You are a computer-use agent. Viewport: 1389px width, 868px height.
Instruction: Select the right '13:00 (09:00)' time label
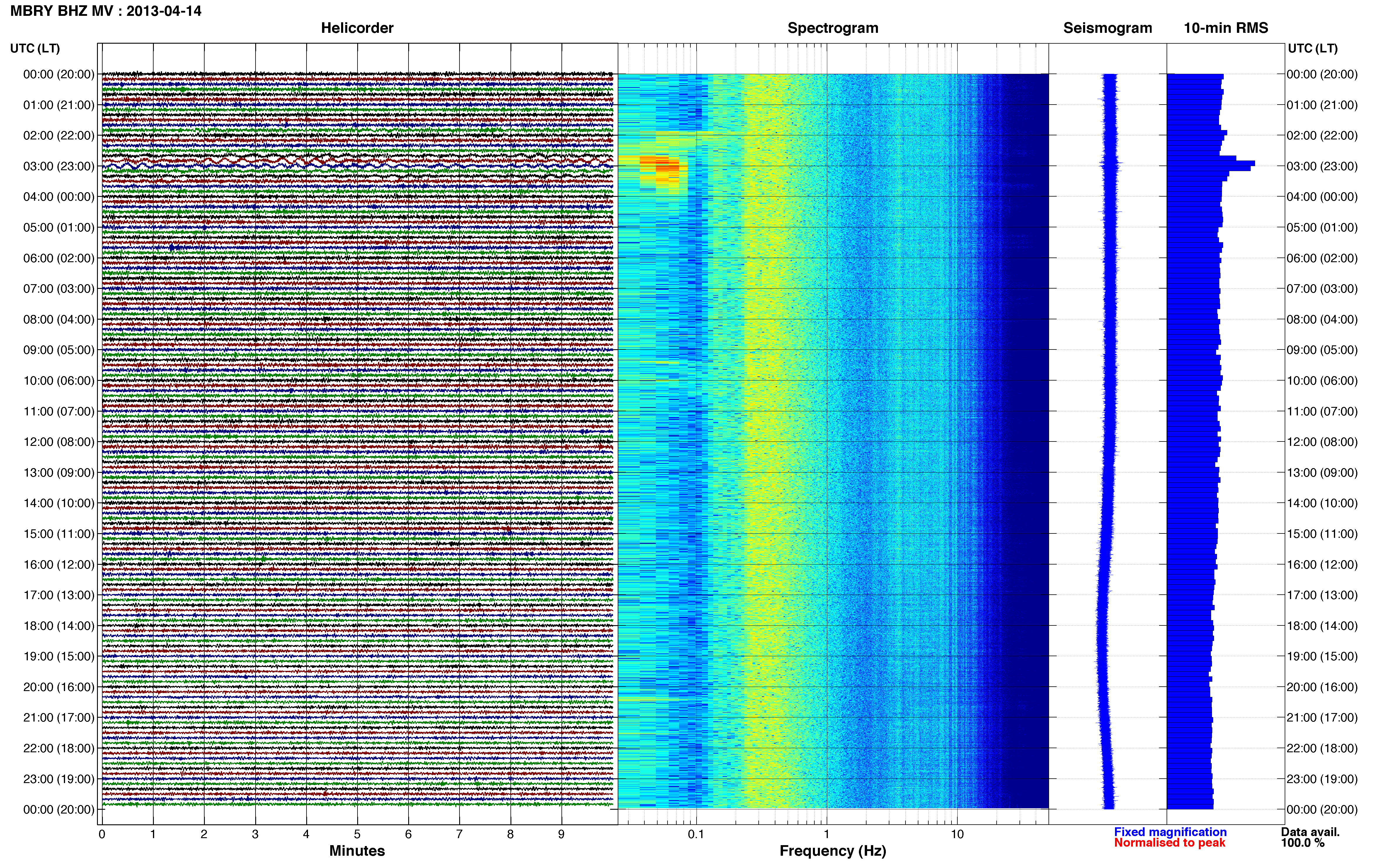click(x=1322, y=473)
